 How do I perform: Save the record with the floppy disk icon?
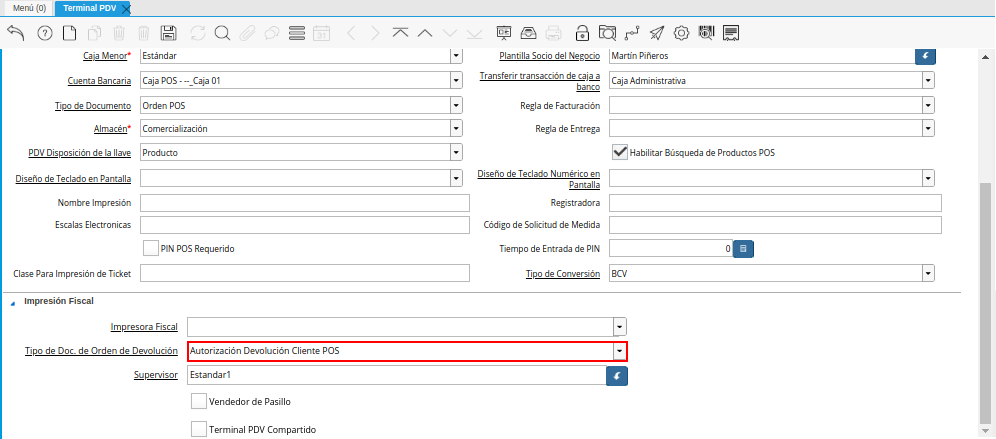point(169,33)
